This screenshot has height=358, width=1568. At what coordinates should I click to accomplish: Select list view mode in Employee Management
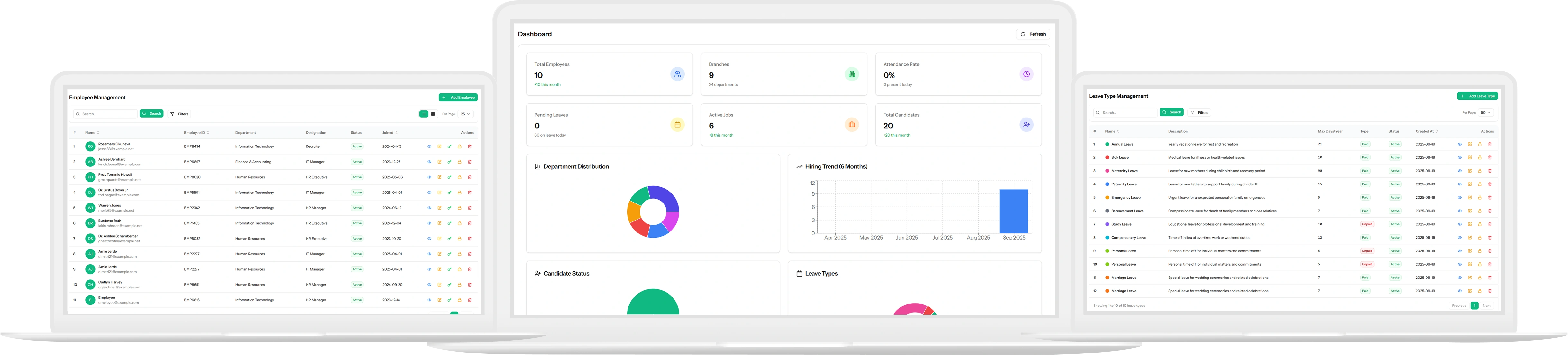click(x=423, y=114)
